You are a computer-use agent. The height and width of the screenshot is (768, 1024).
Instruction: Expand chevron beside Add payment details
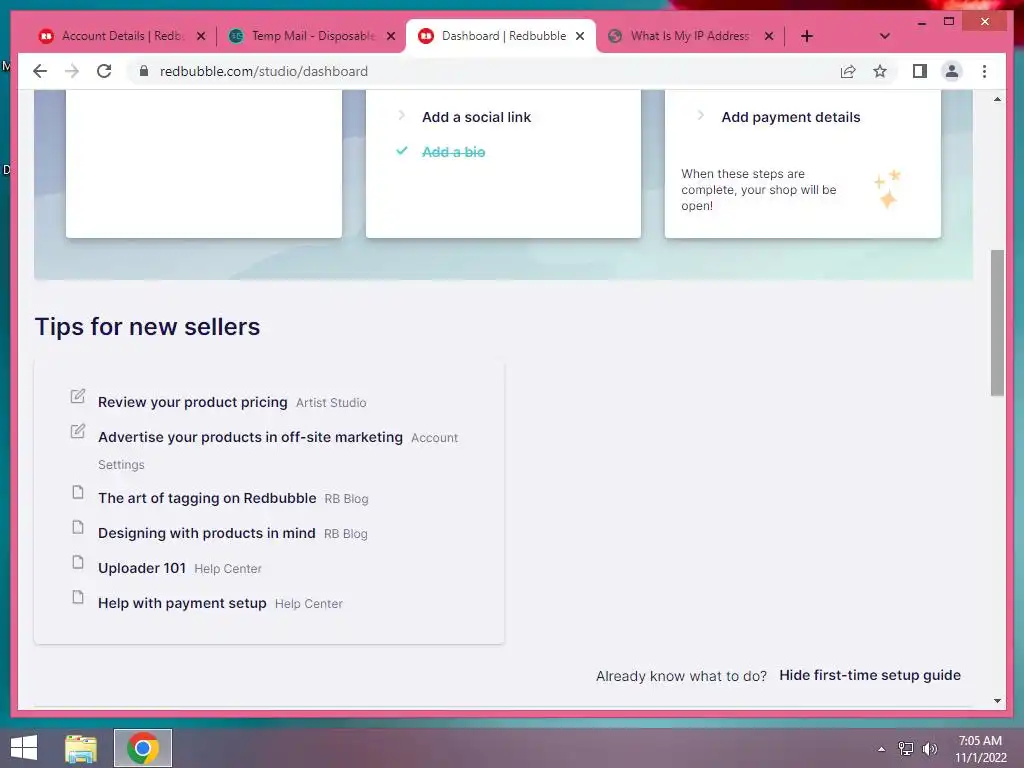[700, 116]
